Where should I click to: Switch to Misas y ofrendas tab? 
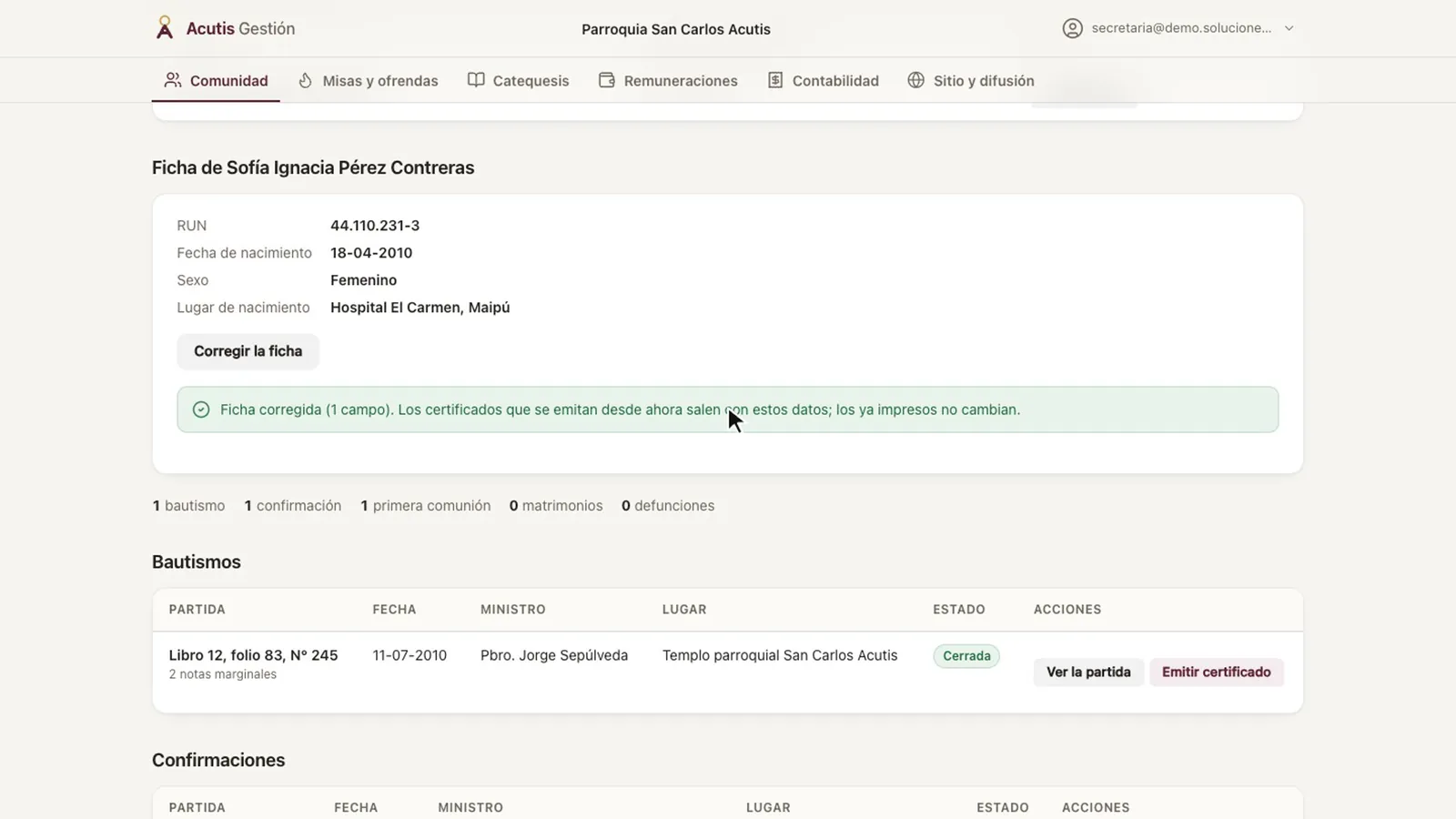click(x=369, y=80)
